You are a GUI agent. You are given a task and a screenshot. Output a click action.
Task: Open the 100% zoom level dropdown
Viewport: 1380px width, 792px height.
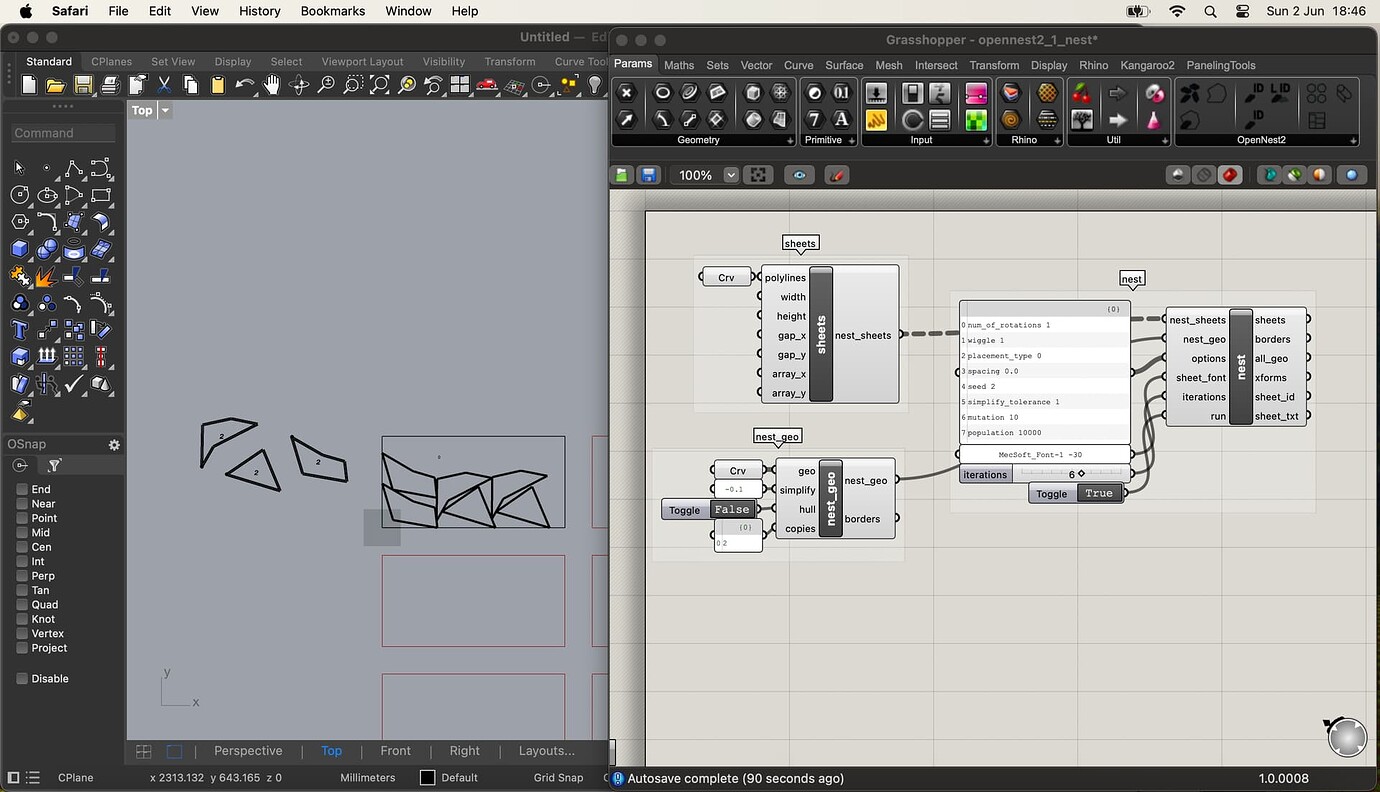(731, 175)
